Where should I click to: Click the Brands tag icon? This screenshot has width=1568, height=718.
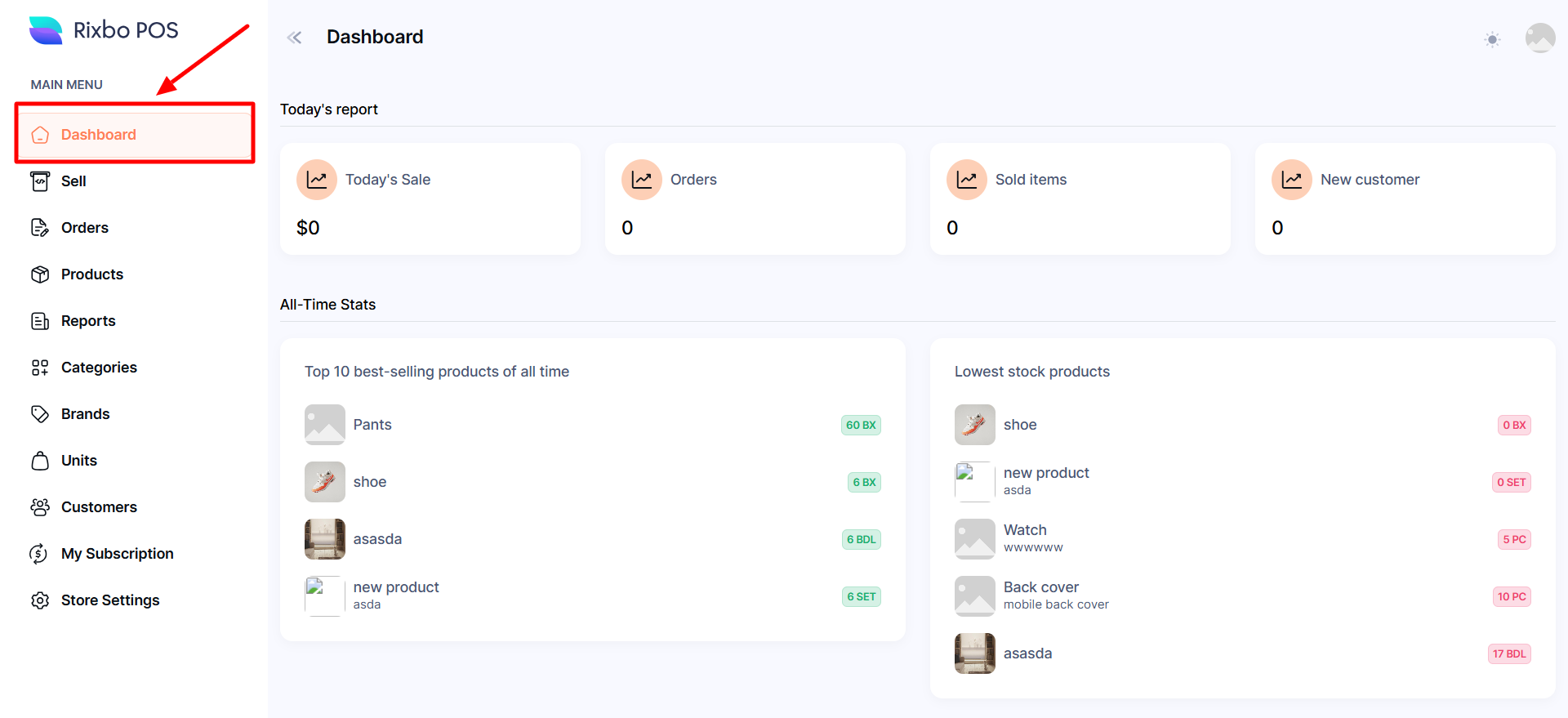coord(40,414)
